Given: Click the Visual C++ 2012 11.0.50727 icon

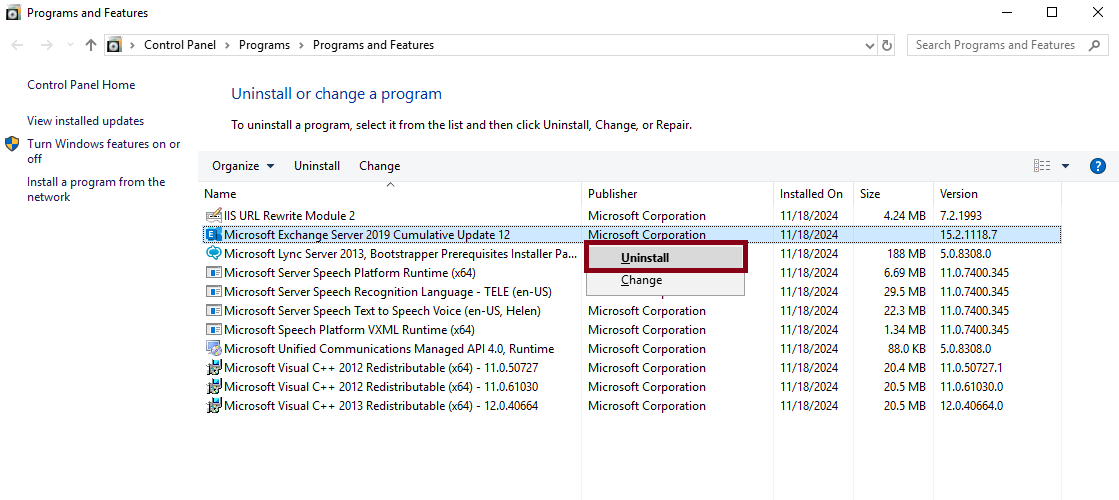Looking at the screenshot, I should click(213, 368).
